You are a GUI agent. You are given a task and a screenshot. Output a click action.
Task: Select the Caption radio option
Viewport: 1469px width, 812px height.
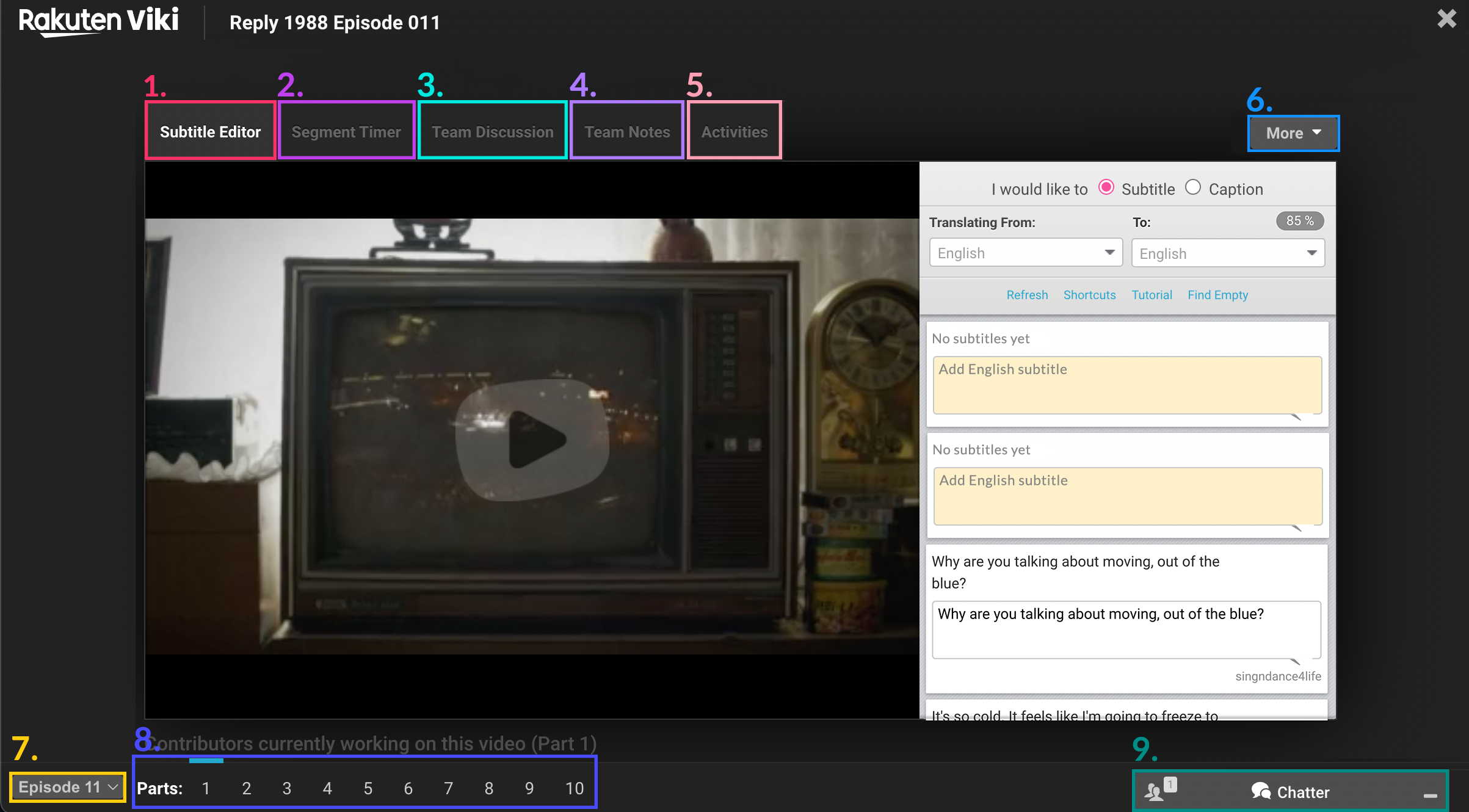click(x=1192, y=187)
